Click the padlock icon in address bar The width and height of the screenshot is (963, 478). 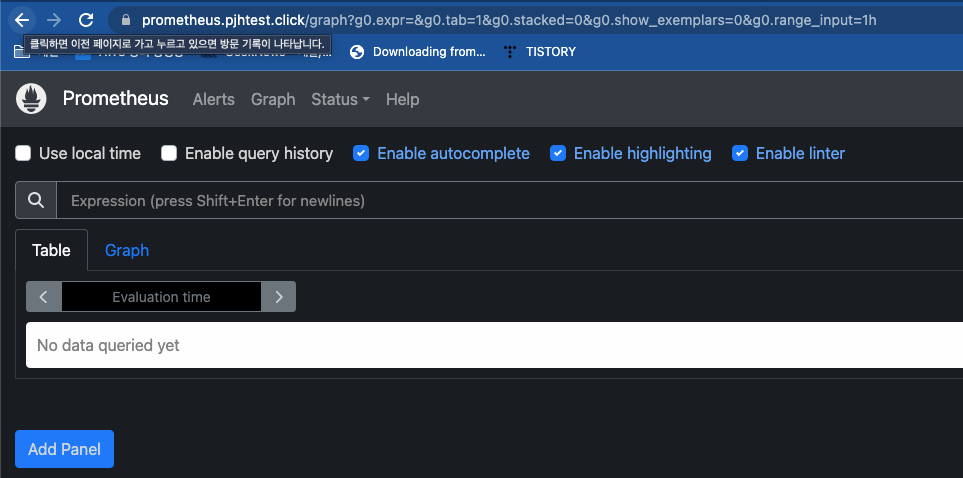click(x=127, y=20)
